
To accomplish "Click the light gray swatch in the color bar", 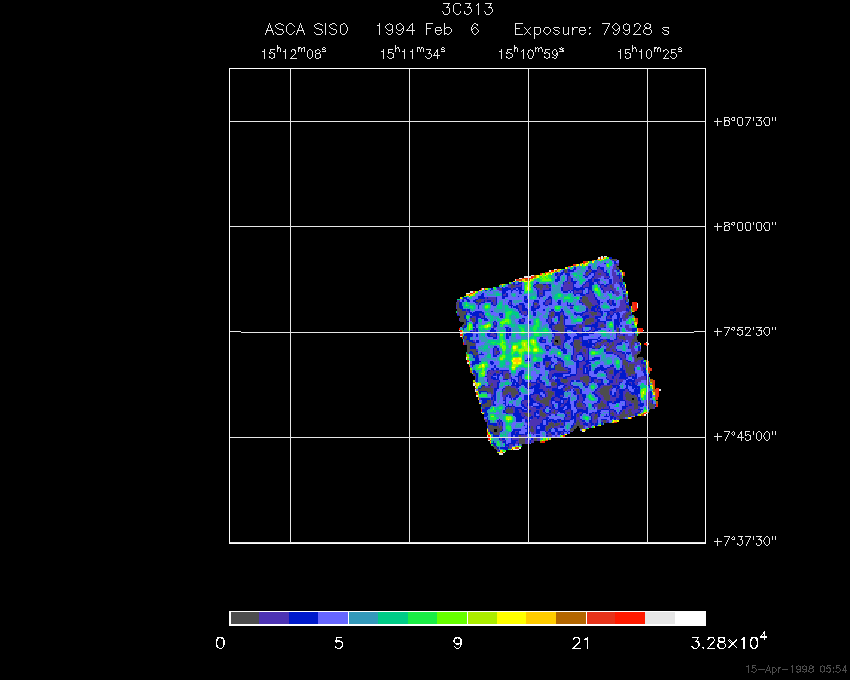I will (660, 618).
